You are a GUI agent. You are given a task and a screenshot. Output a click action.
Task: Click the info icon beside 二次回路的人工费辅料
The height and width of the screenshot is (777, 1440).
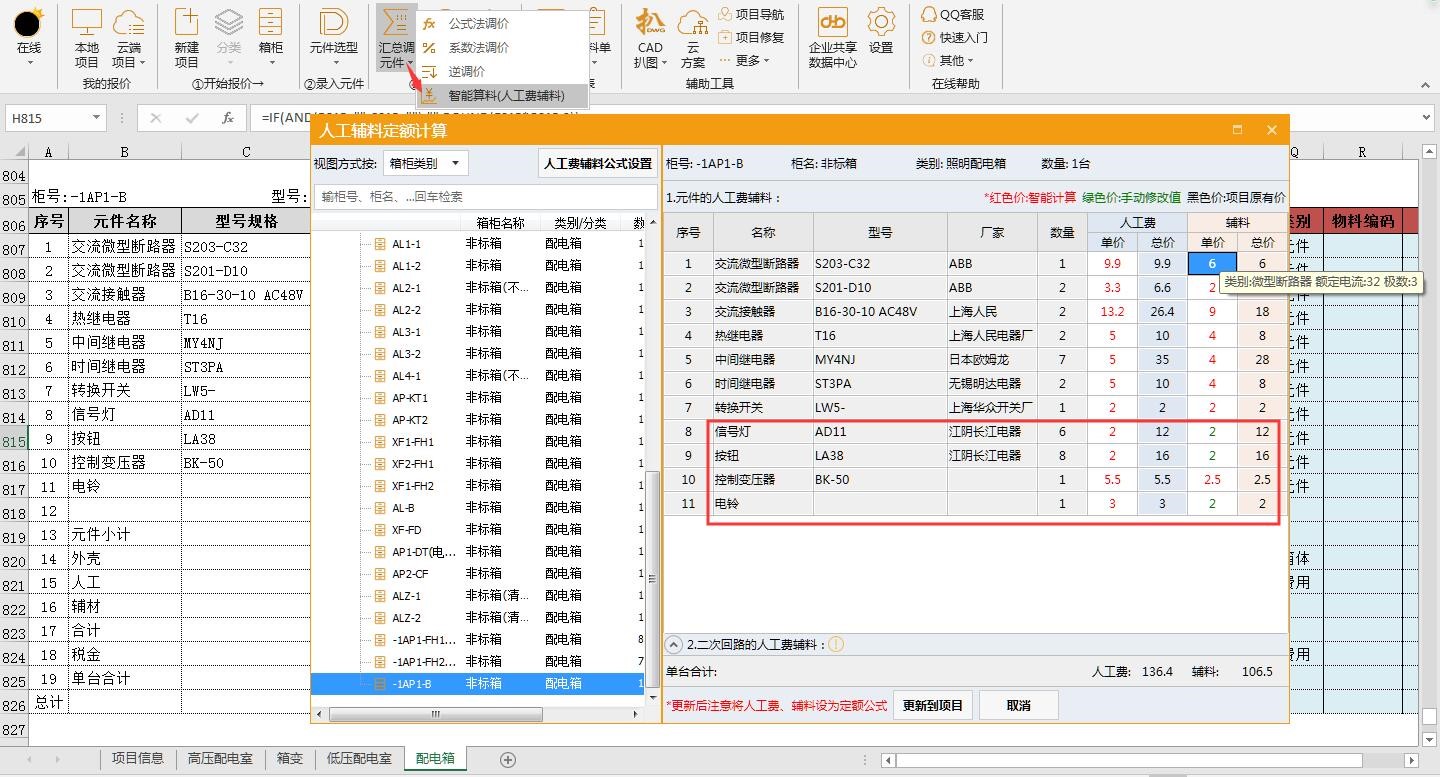836,645
